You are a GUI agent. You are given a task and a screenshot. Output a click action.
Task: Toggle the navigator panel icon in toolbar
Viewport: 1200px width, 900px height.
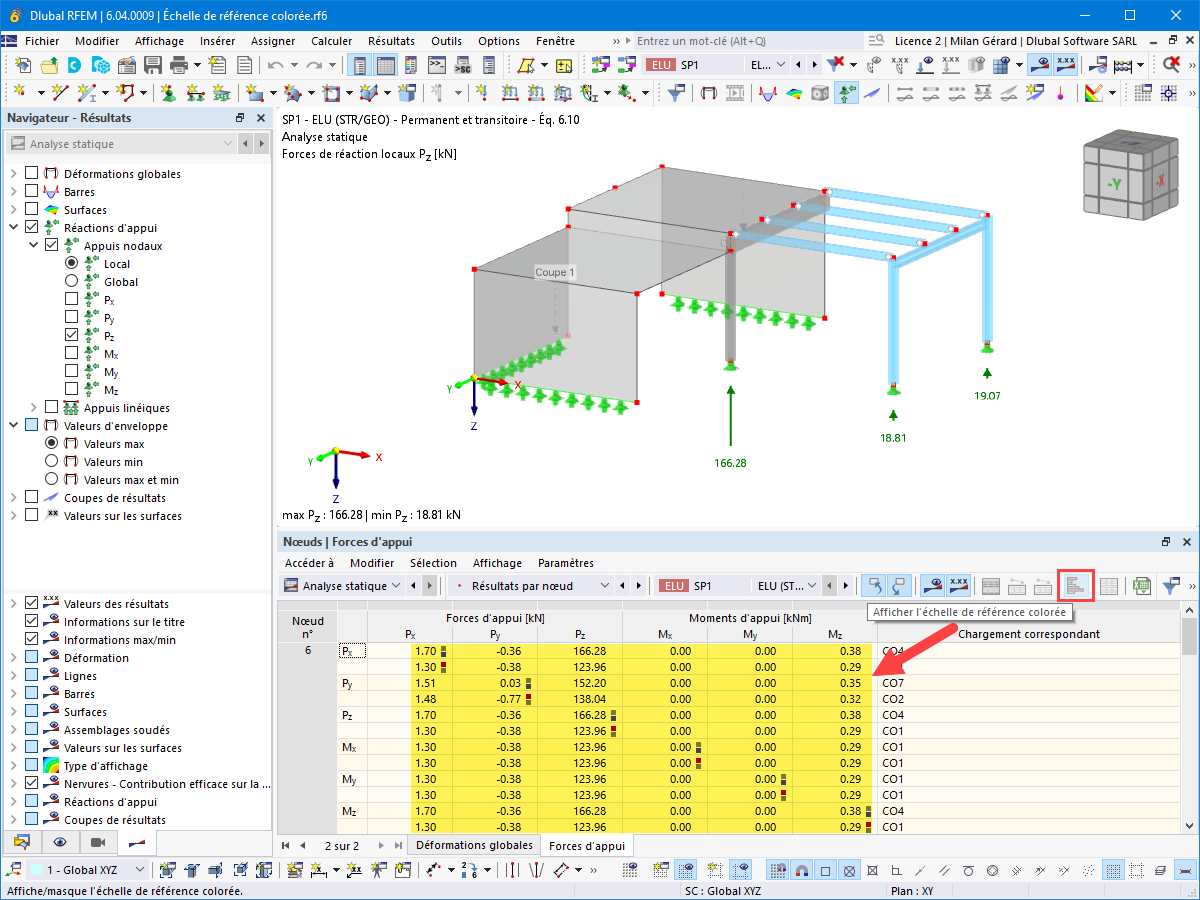tap(359, 65)
